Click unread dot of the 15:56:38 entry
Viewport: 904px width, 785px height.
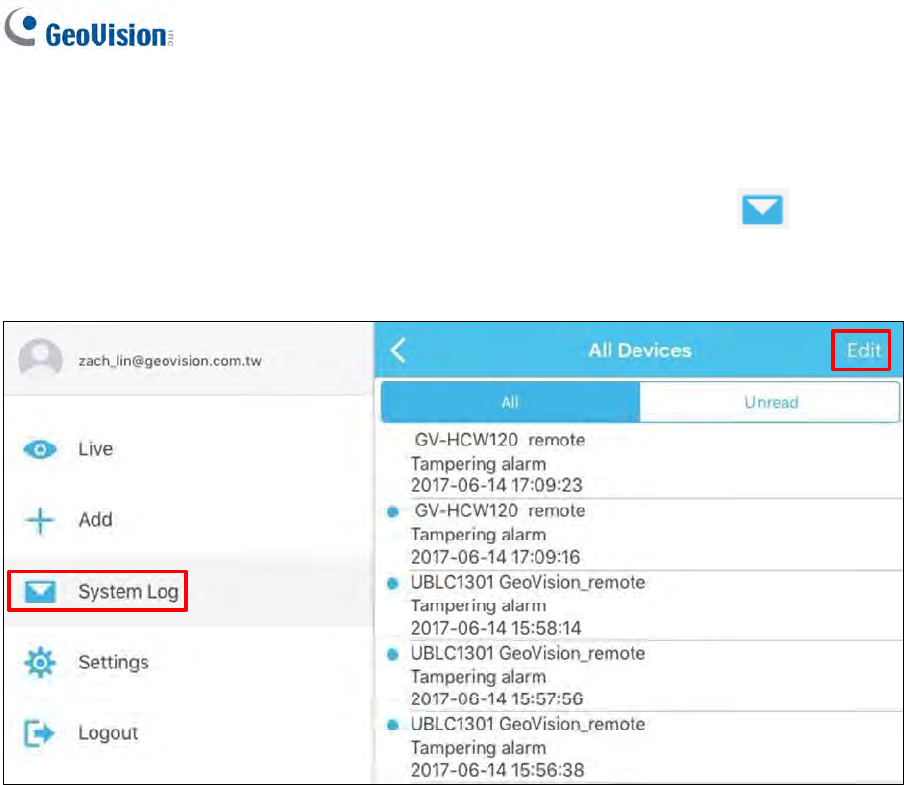(393, 725)
